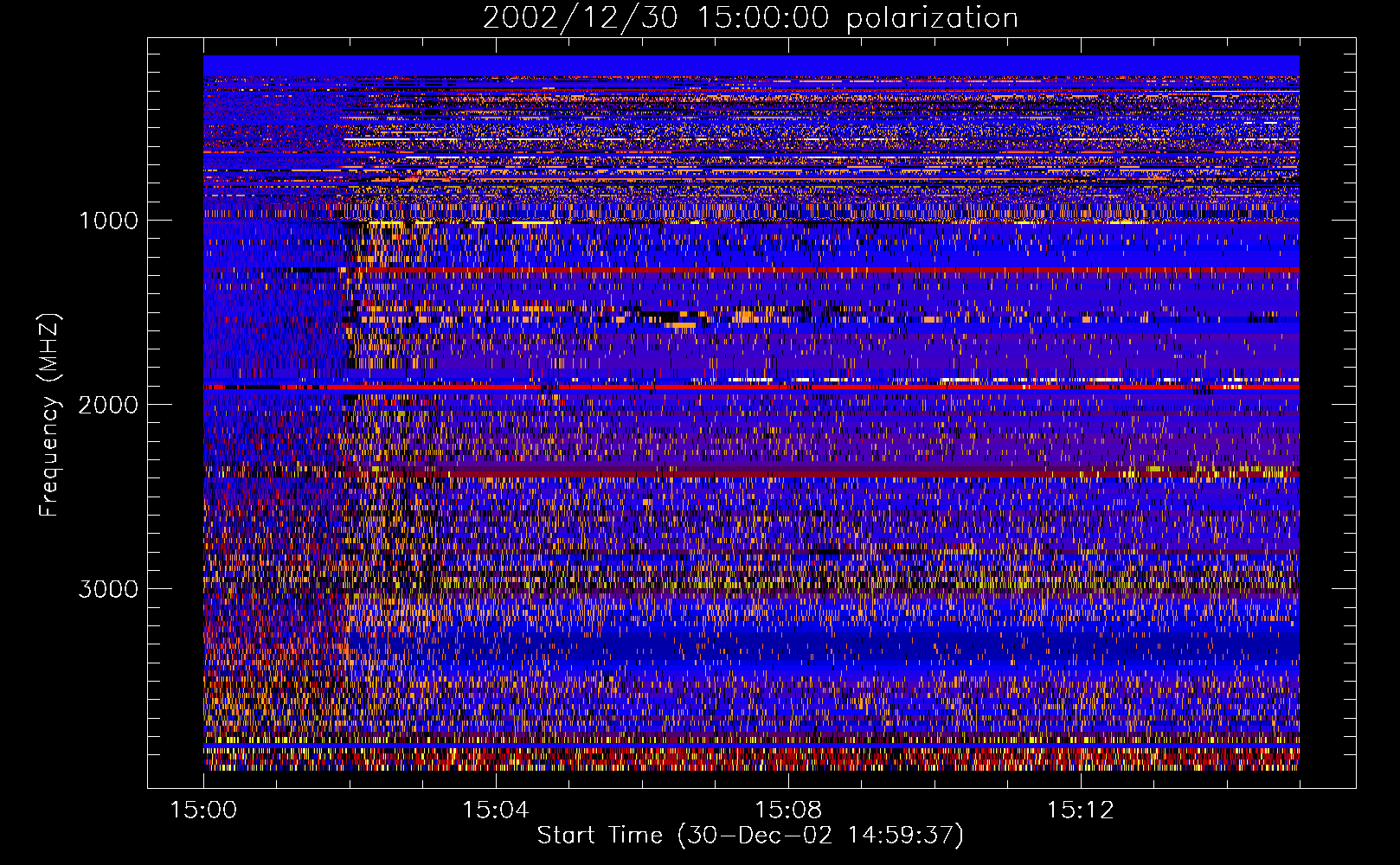Click the '15:04' time axis label
Screen dimensions: 1400x865
tap(496, 811)
